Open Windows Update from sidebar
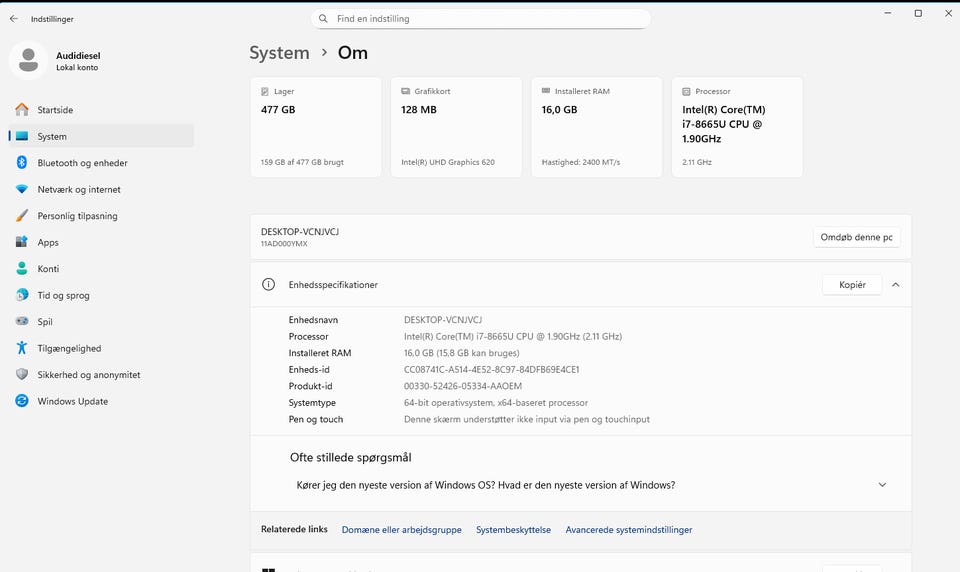The width and height of the screenshot is (960, 572). 72,401
